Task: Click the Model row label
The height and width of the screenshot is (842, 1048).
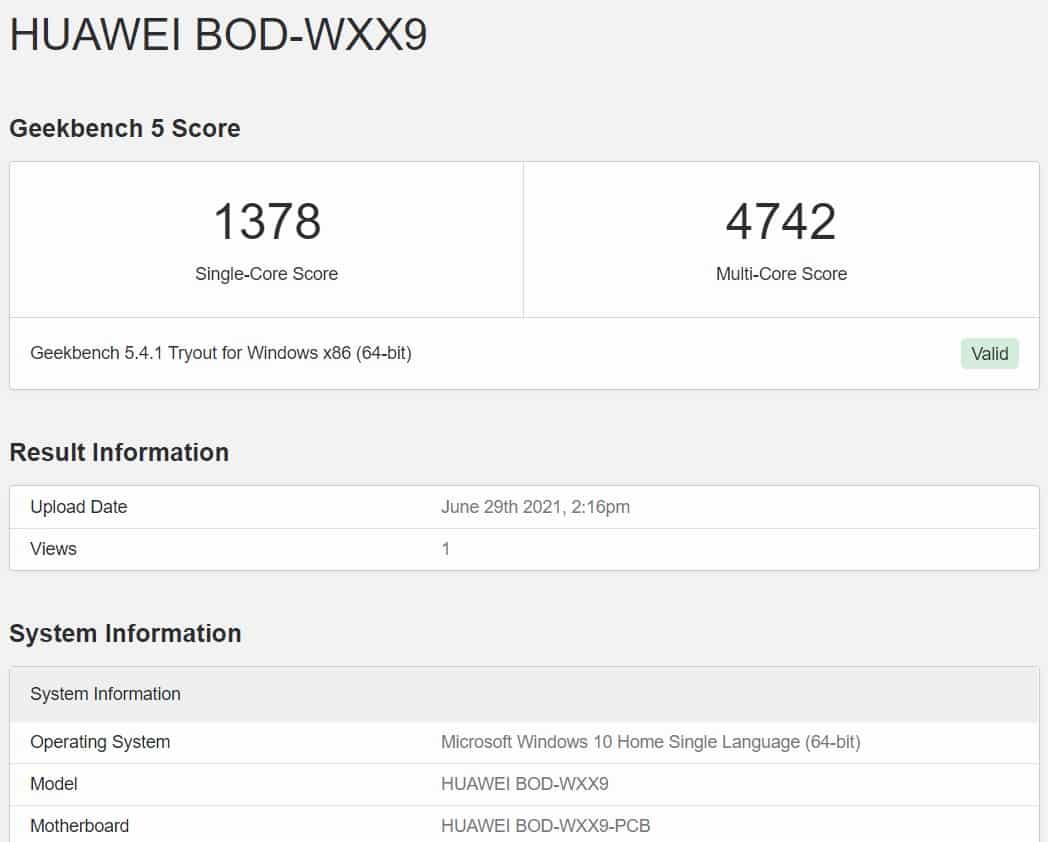Action: tap(54, 784)
